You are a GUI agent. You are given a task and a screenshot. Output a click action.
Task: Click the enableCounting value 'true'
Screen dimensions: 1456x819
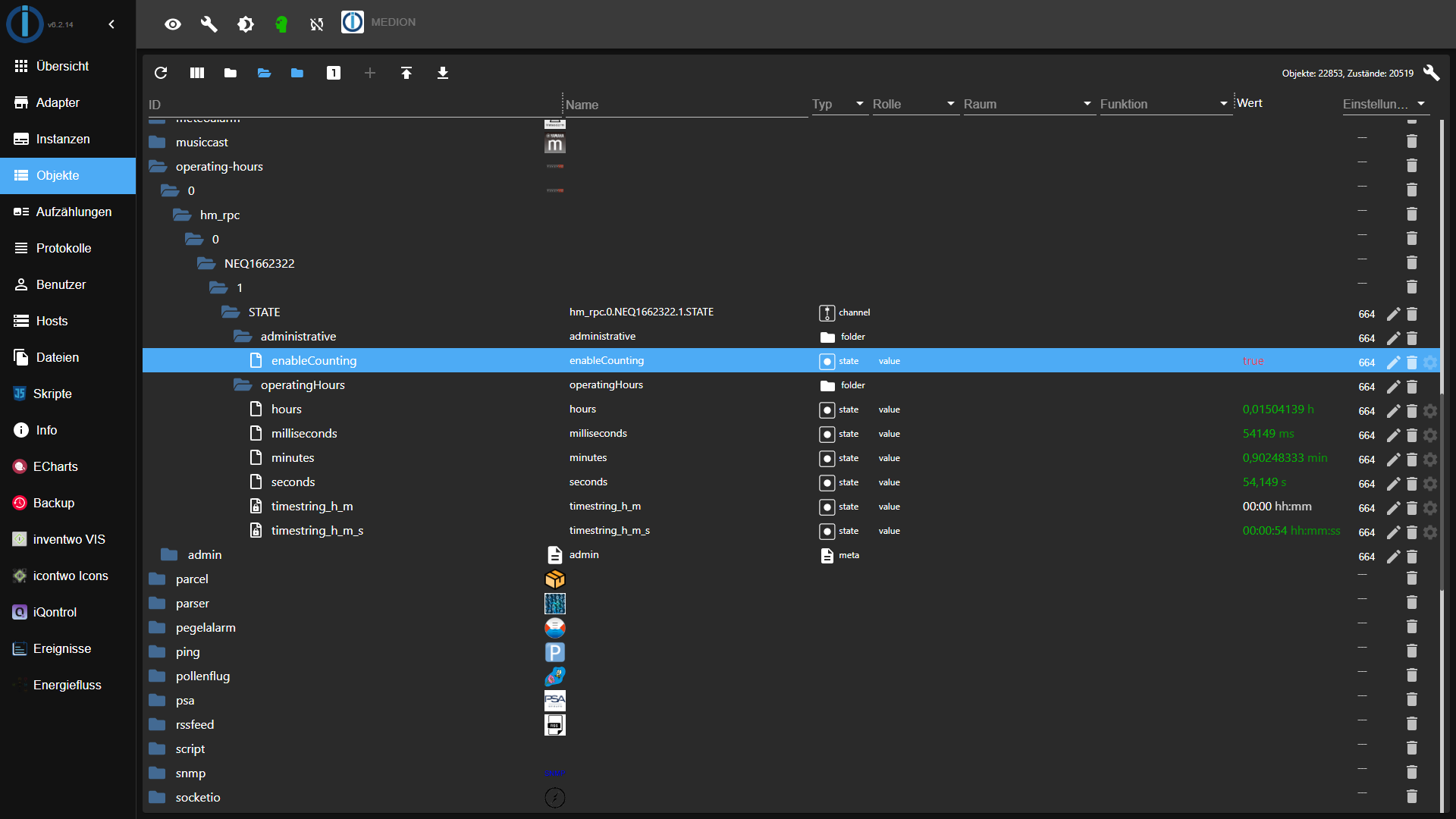point(1254,361)
